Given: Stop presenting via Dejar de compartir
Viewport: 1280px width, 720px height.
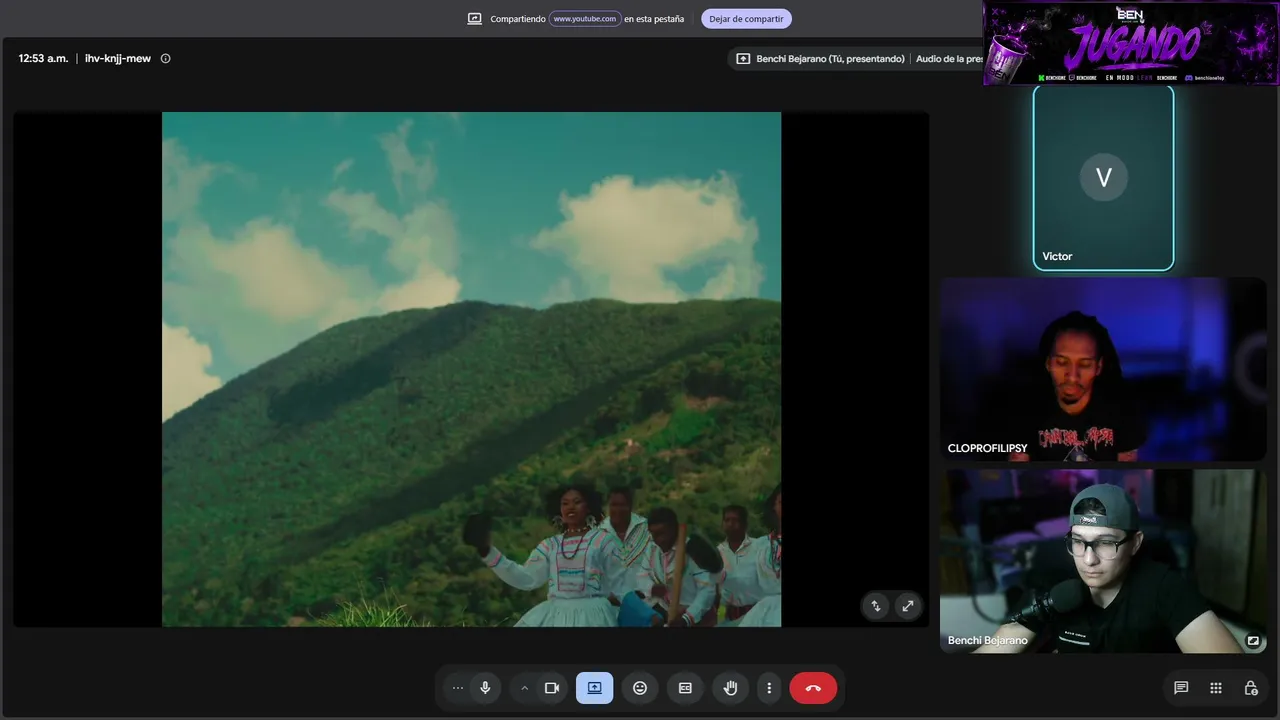Looking at the screenshot, I should [746, 19].
